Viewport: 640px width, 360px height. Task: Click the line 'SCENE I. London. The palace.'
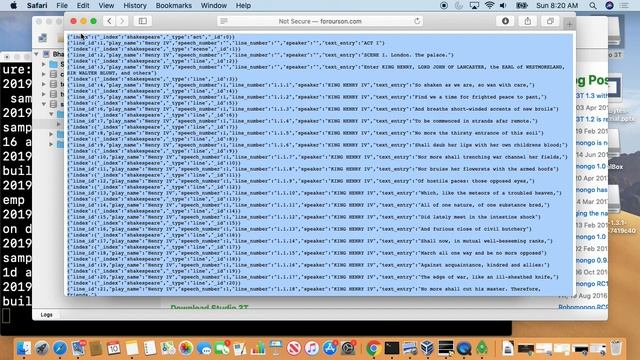point(260,55)
